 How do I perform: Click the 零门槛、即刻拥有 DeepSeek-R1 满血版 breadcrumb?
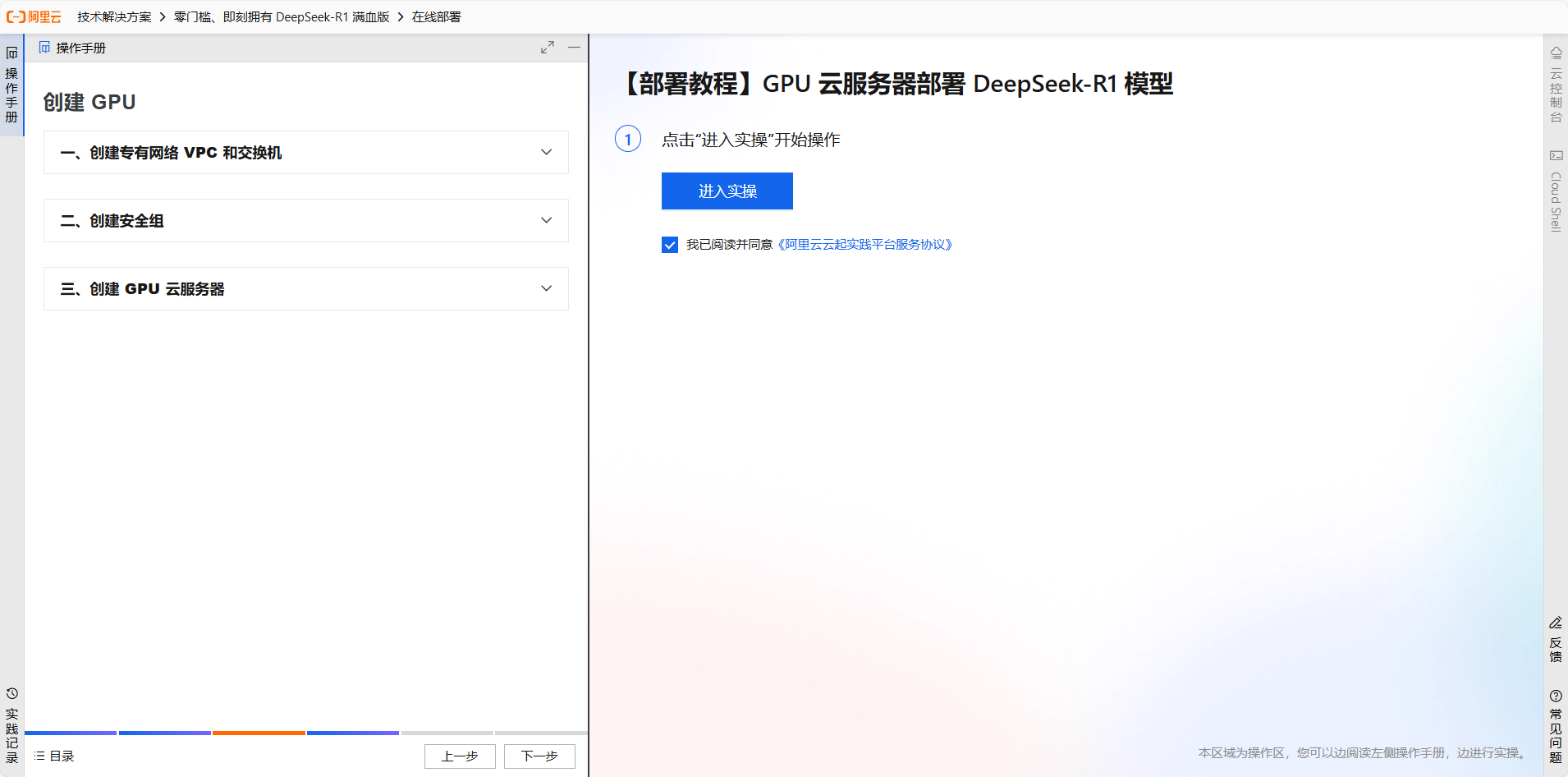282,16
